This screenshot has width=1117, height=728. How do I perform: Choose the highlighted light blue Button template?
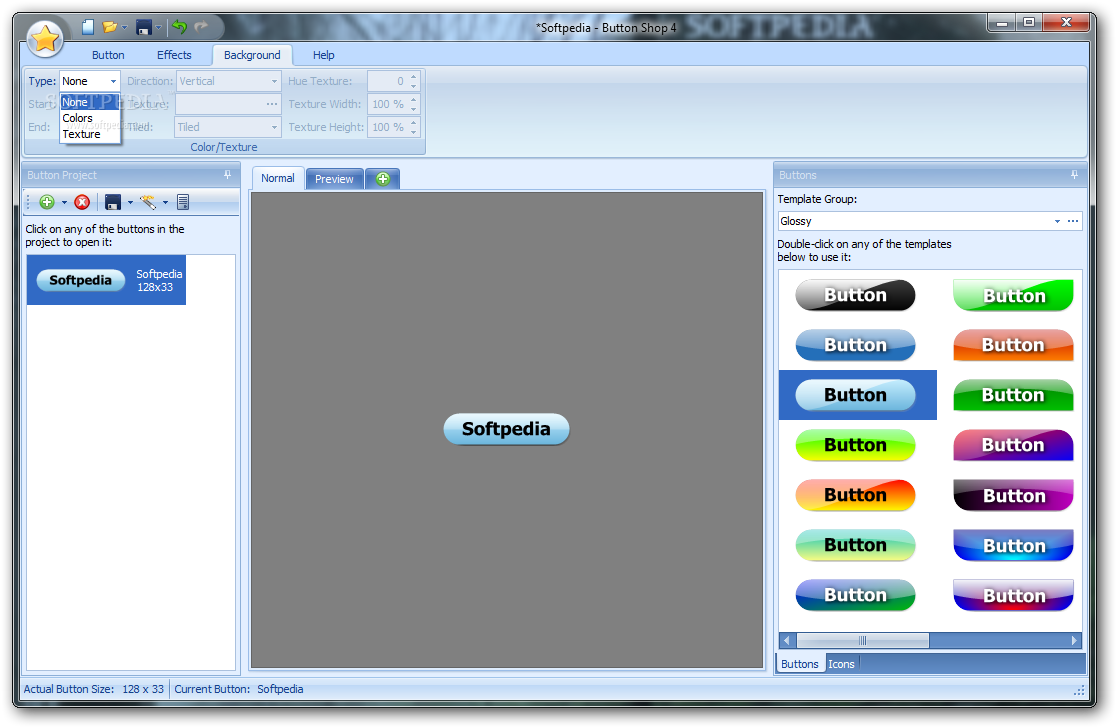point(857,395)
